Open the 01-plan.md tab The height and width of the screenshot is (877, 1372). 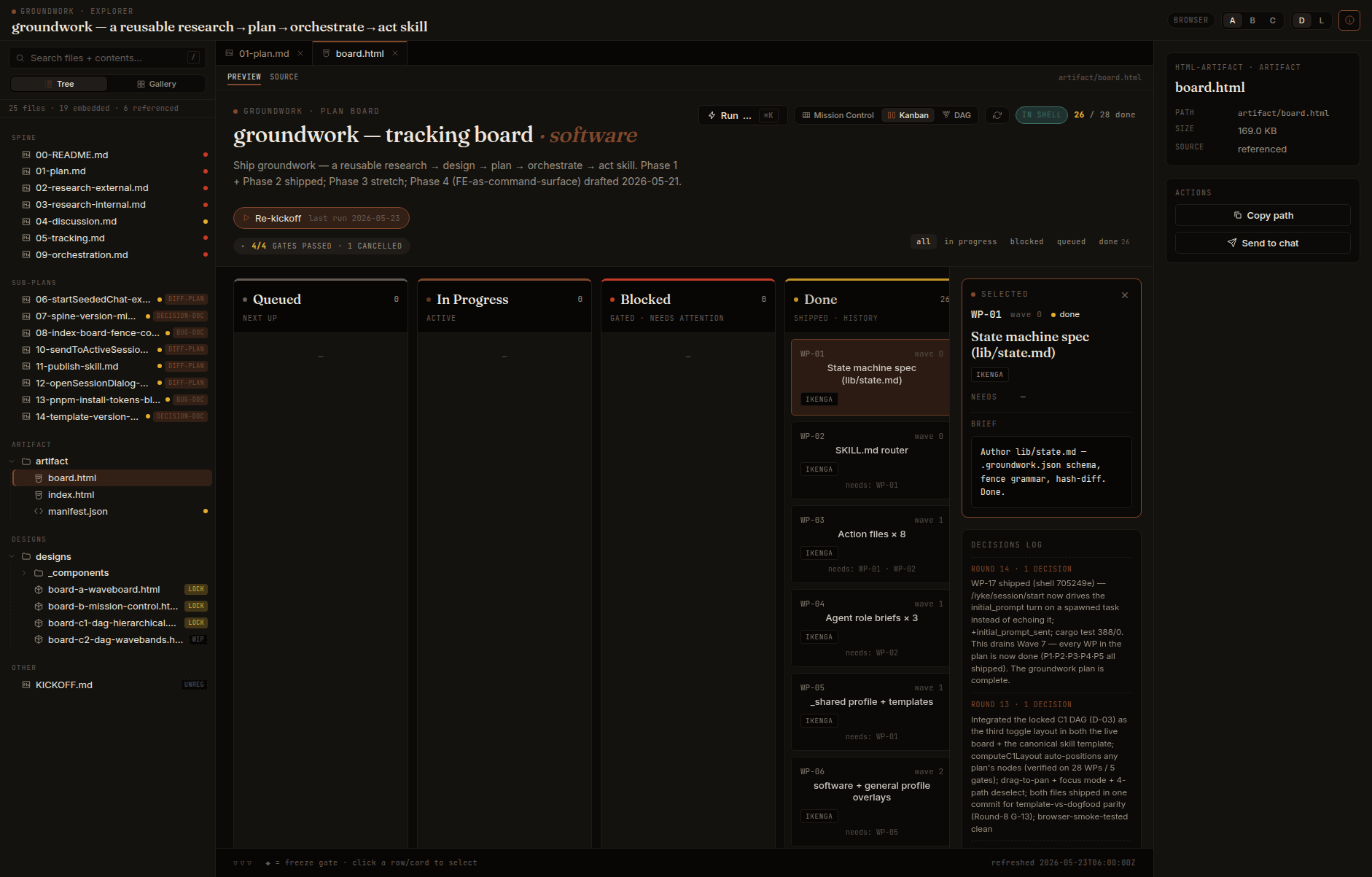pyautogui.click(x=264, y=54)
